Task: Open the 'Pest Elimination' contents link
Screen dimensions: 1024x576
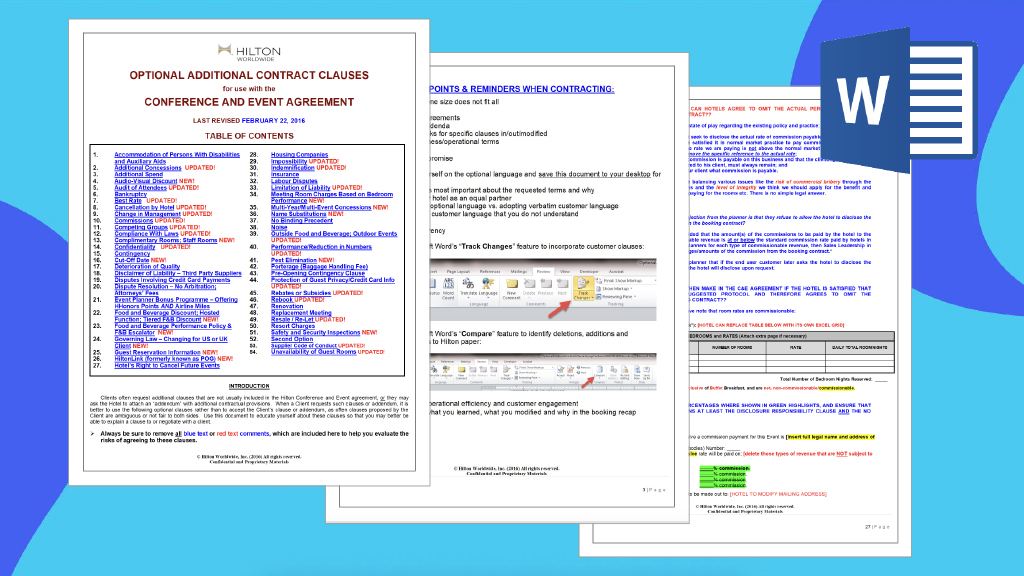Action: pyautogui.click(x=294, y=260)
